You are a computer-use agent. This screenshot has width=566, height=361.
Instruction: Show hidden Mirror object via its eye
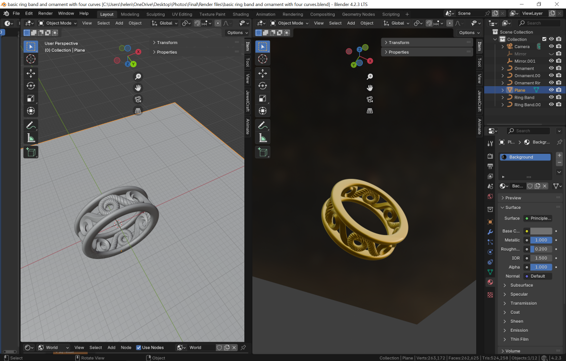coord(551,54)
